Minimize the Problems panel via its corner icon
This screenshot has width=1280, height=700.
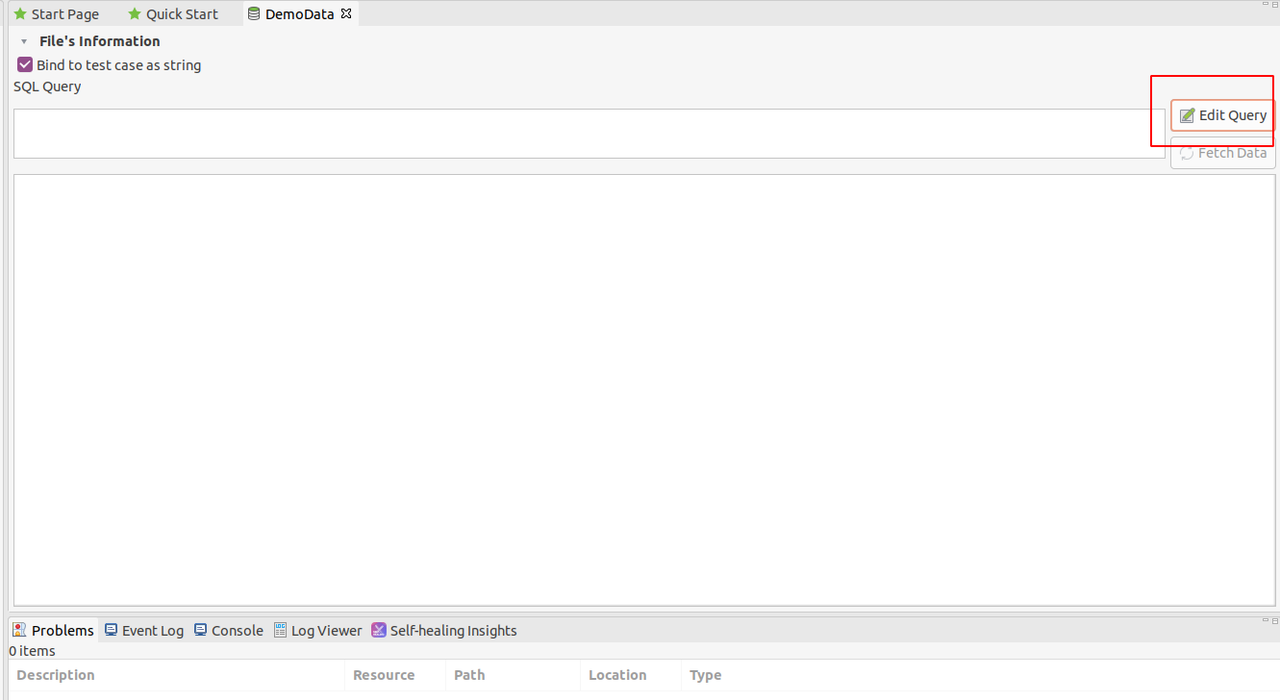(1266, 620)
